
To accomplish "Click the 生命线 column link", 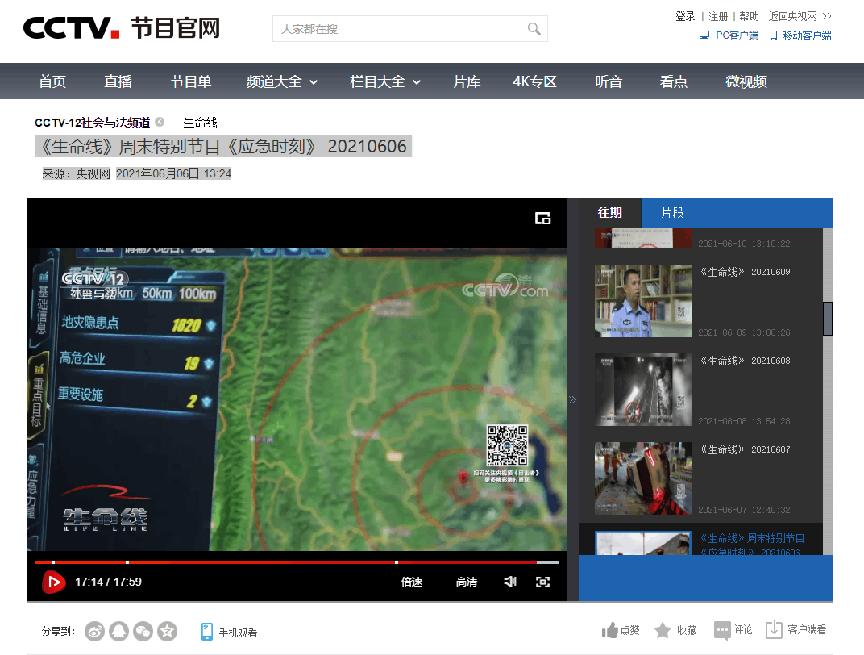I will (x=200, y=122).
